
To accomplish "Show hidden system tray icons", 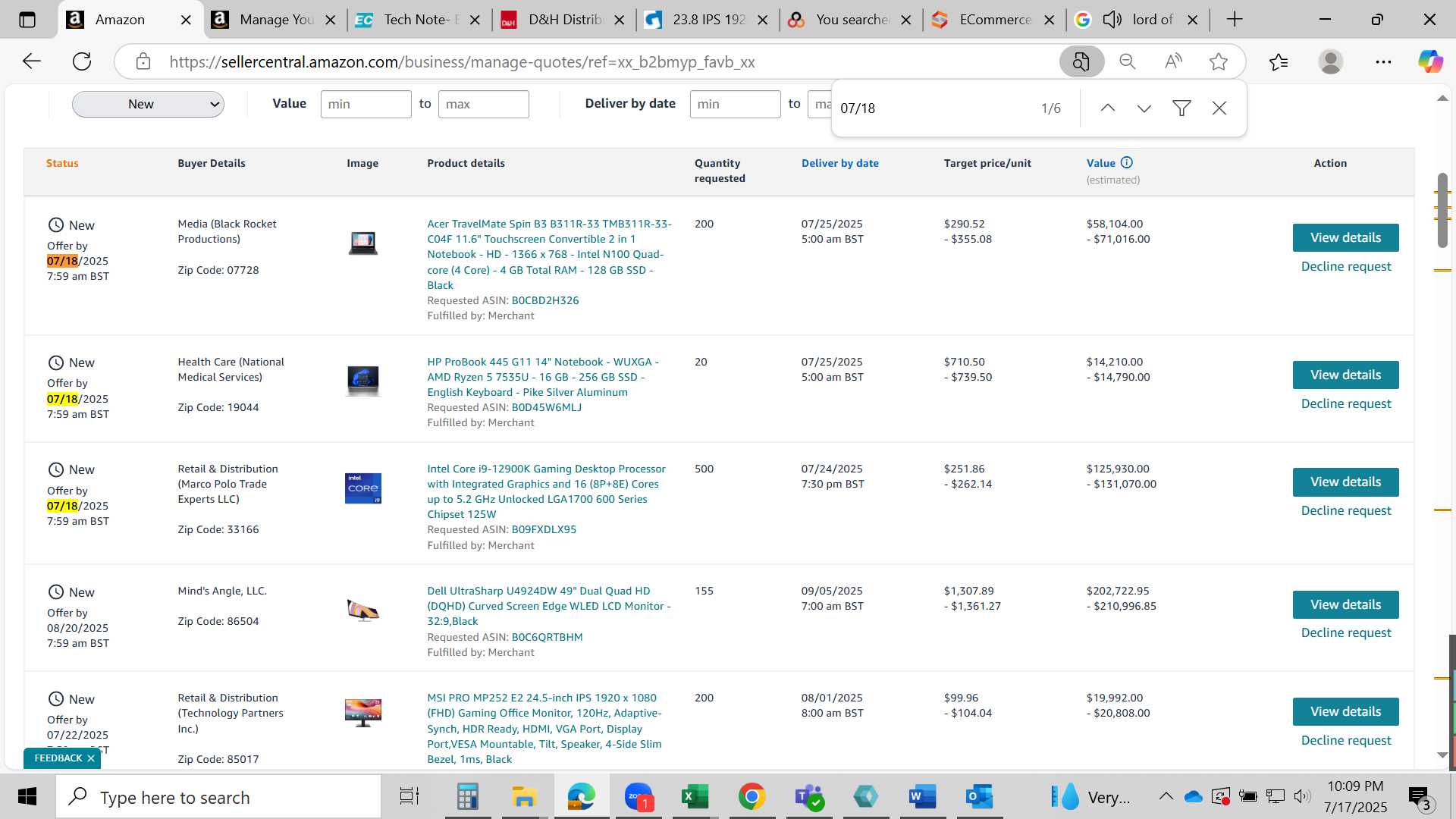I will point(1166,797).
